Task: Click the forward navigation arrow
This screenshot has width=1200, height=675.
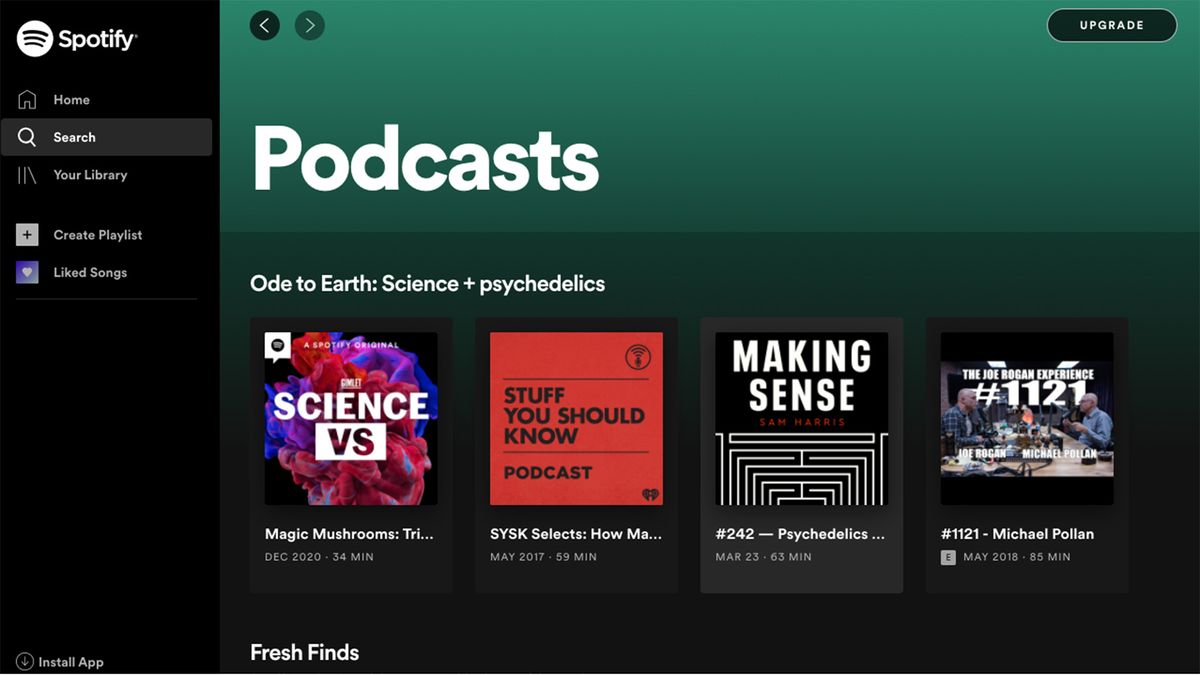Action: [x=310, y=25]
